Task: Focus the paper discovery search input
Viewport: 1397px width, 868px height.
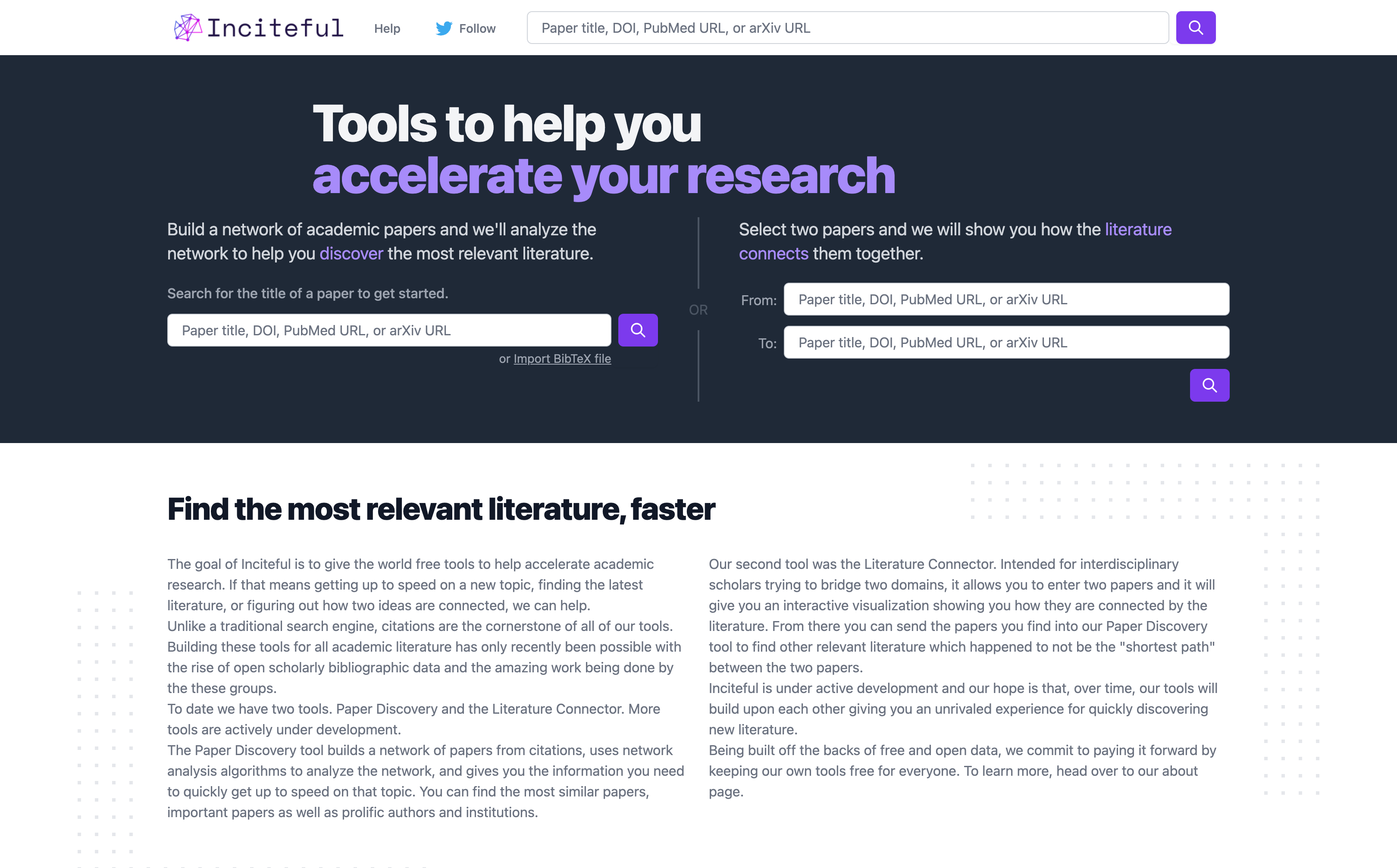Action: point(389,330)
